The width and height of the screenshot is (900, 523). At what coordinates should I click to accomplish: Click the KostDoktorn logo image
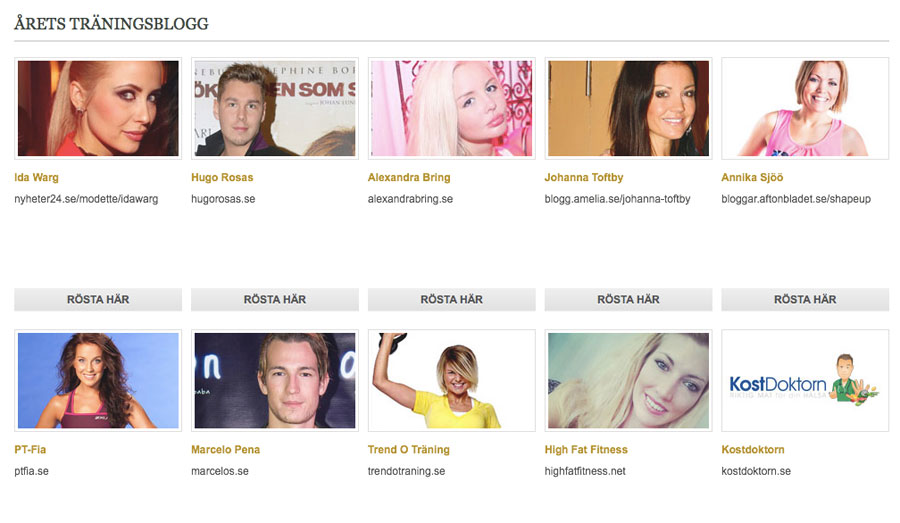tap(805, 381)
